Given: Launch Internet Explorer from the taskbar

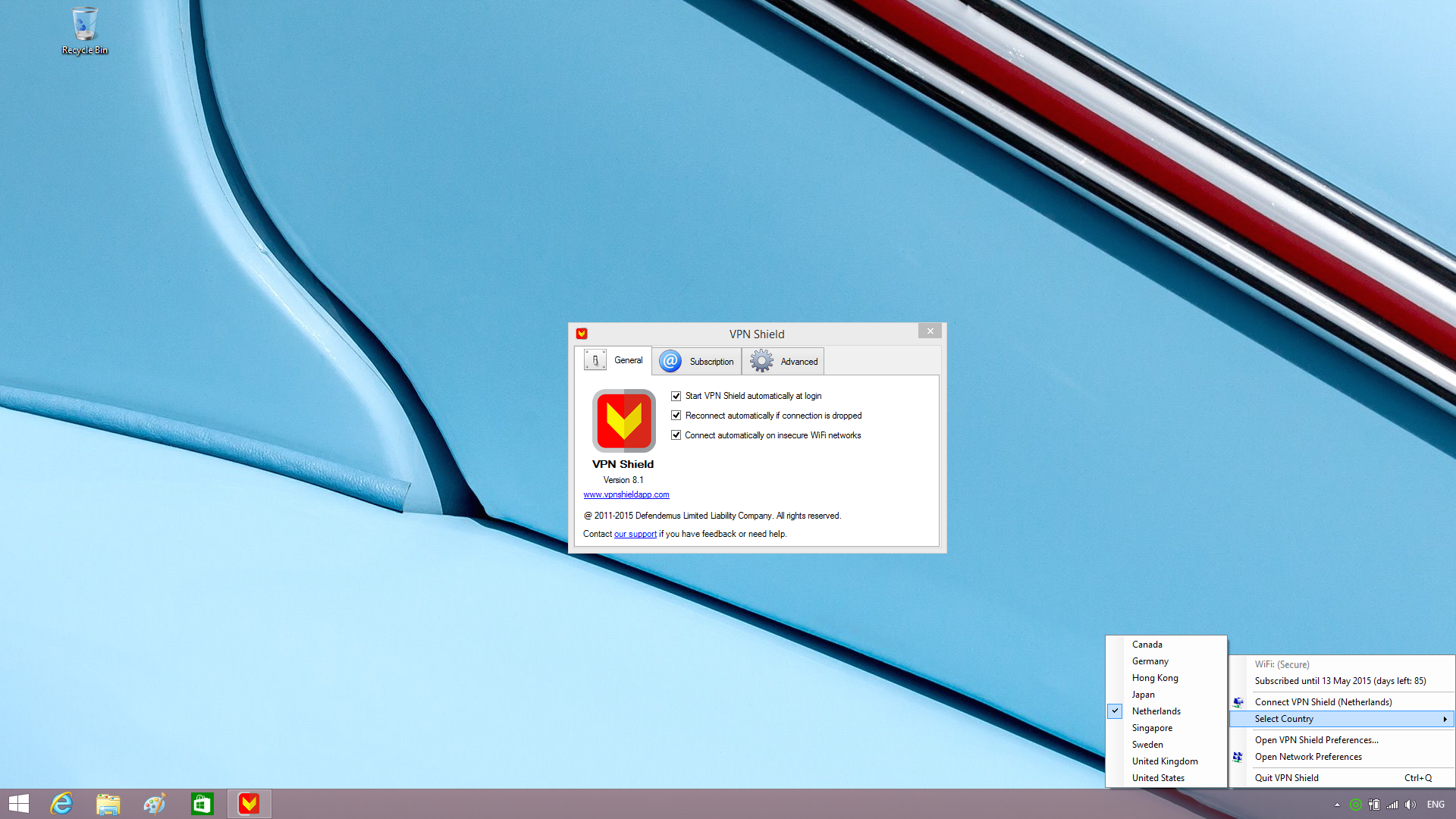Looking at the screenshot, I should click(x=61, y=804).
